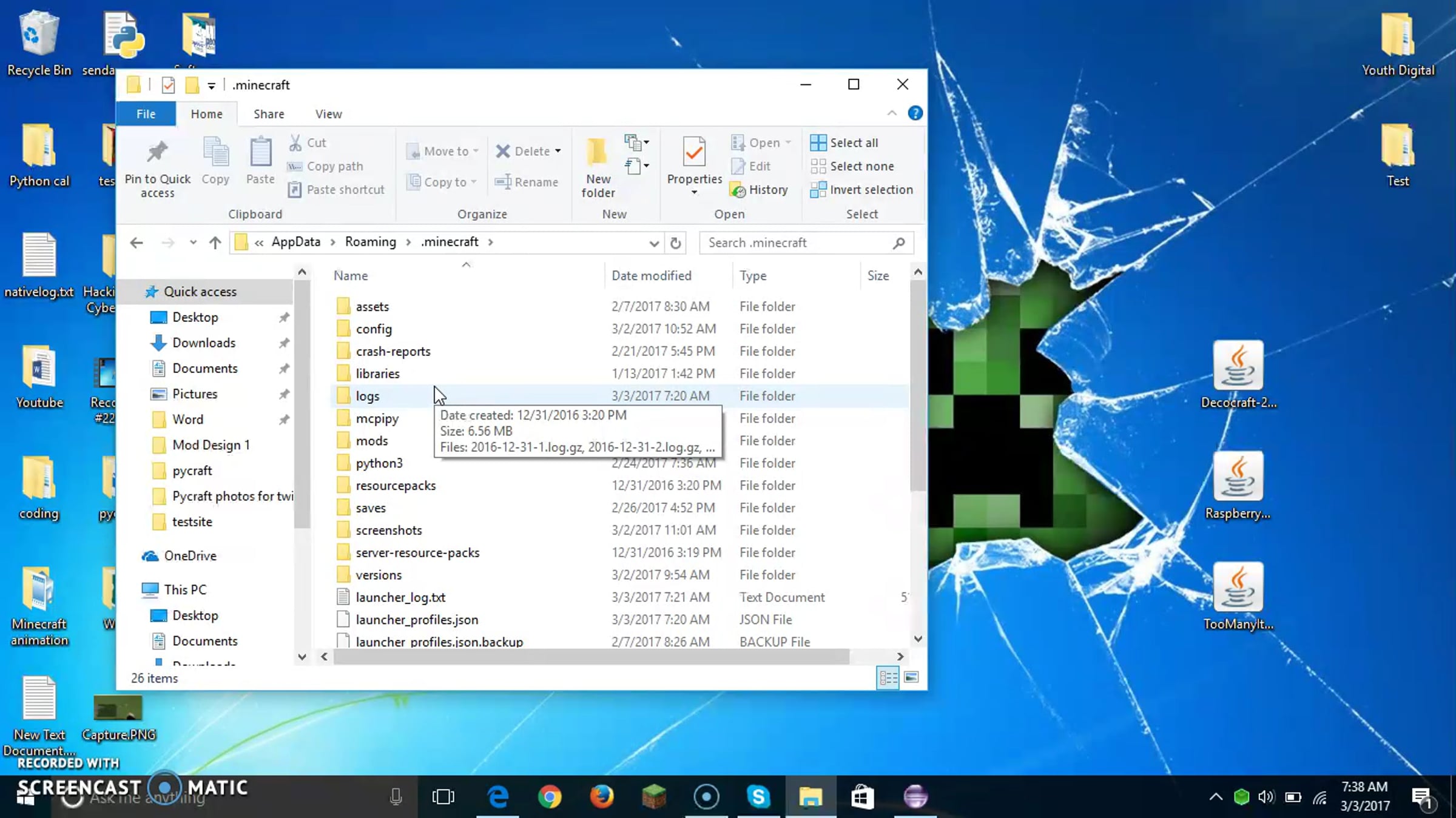Click AppData in the address breadcrumb
Viewport: 1456px width, 818px height.
(x=295, y=242)
